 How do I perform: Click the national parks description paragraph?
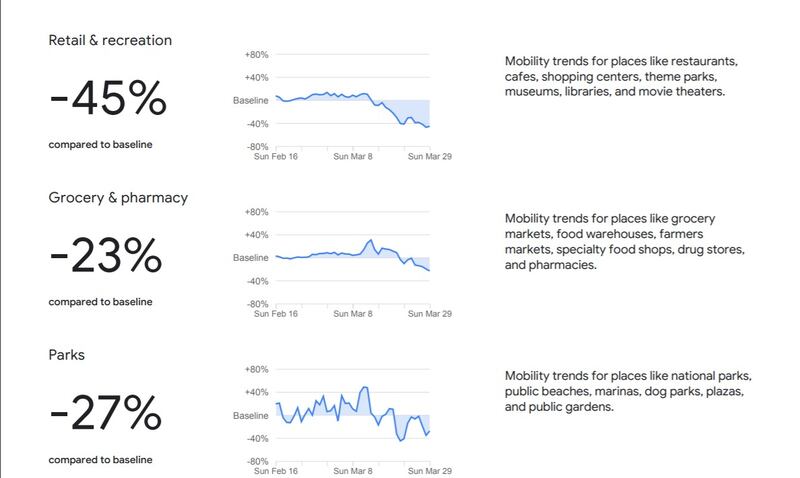pyautogui.click(x=627, y=392)
